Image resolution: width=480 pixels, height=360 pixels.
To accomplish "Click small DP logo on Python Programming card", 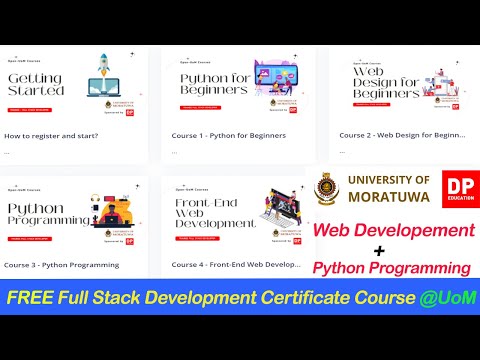I will [x=130, y=241].
